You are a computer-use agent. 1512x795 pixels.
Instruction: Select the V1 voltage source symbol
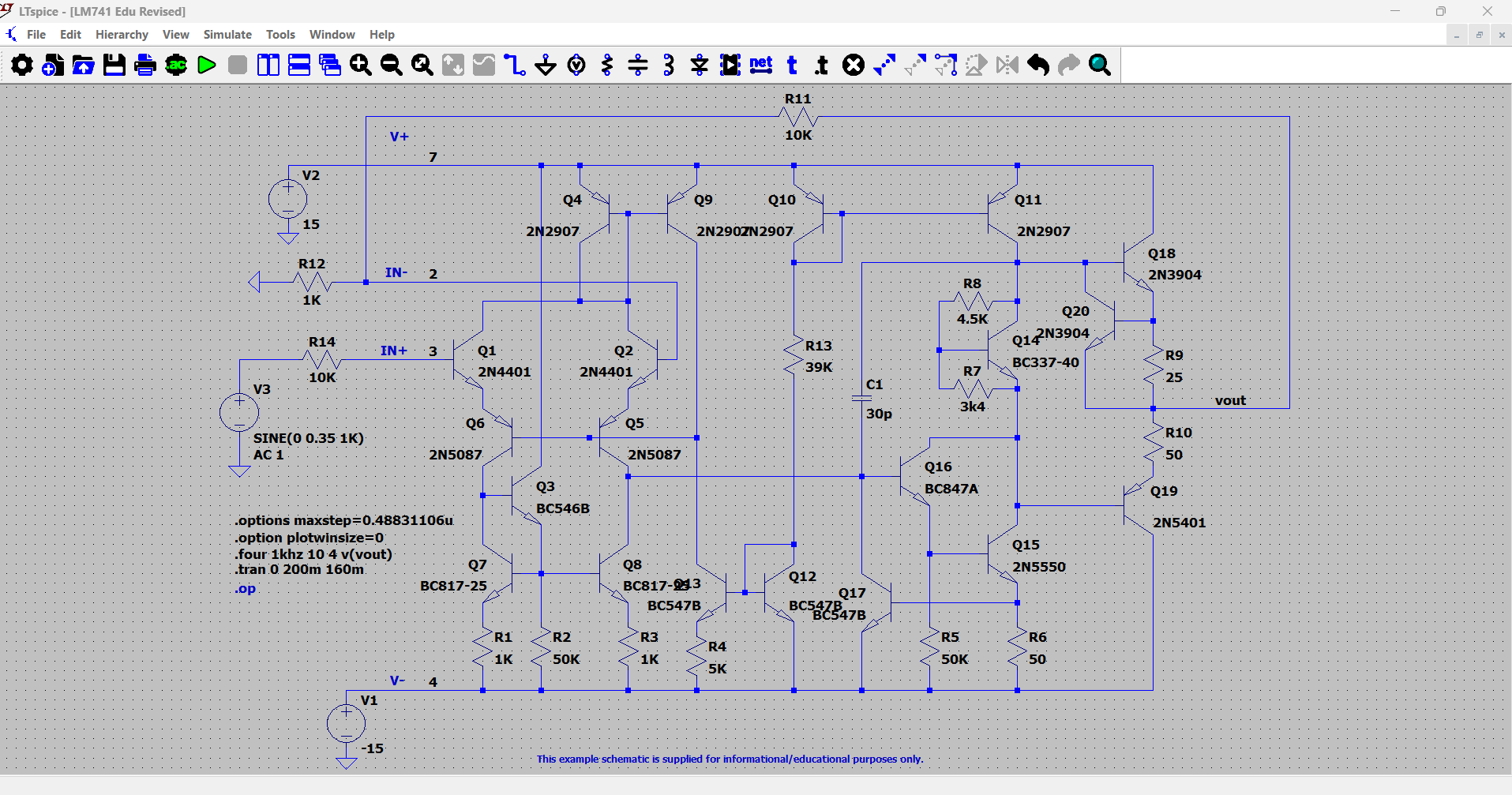click(x=346, y=723)
